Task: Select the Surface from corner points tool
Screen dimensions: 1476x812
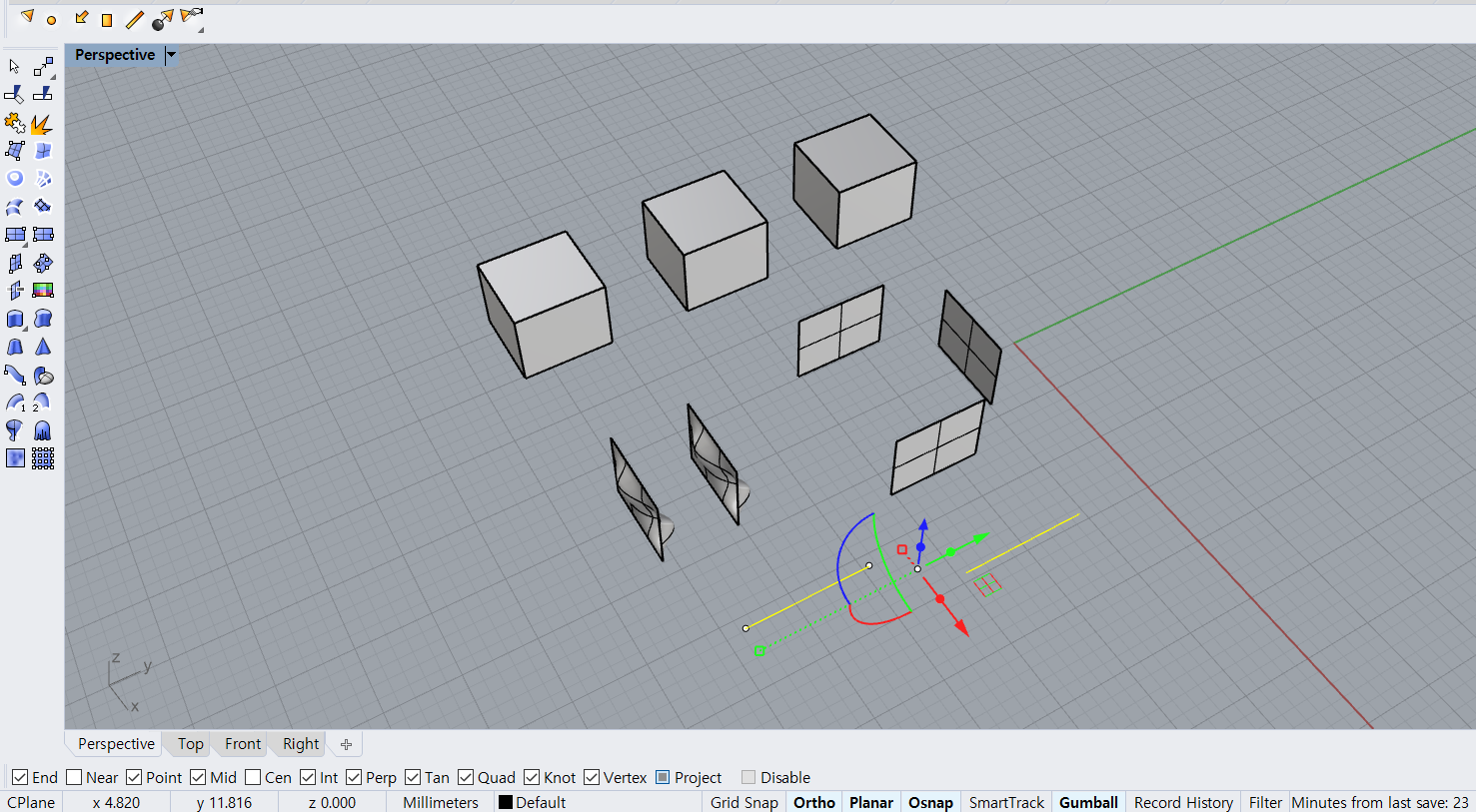Action: 14,151
